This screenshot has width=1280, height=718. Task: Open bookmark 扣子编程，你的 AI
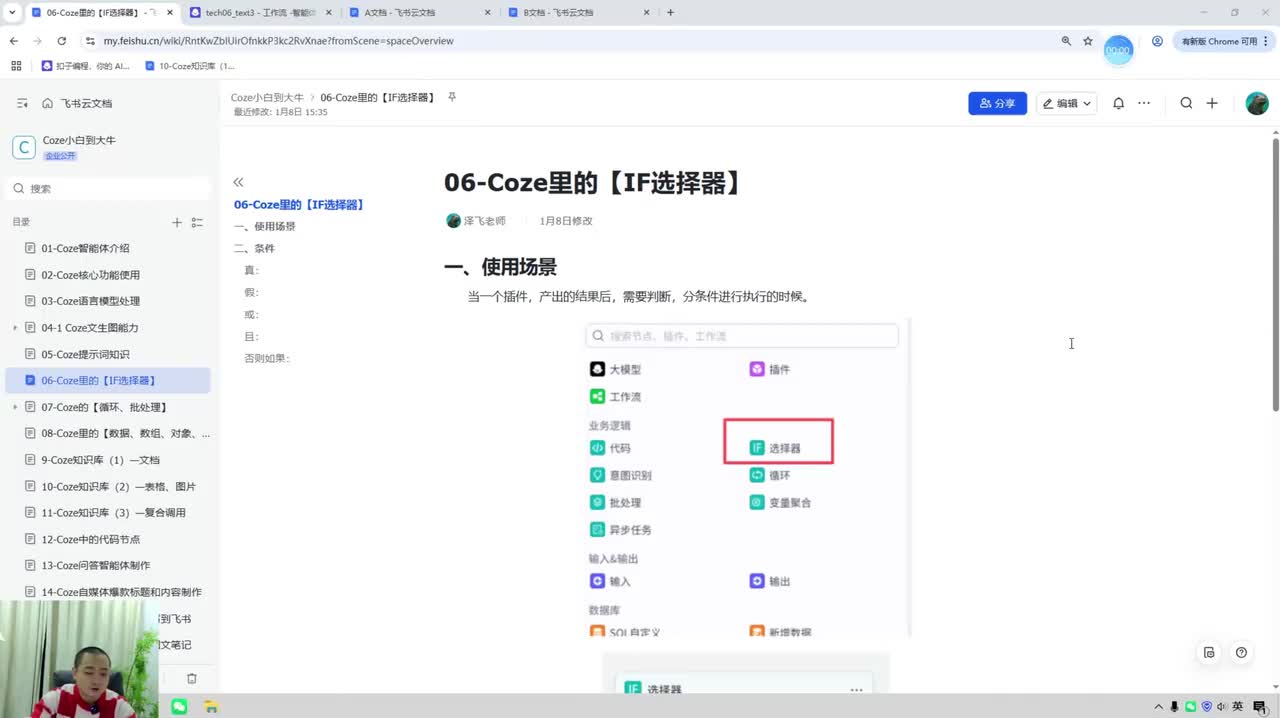(86, 66)
